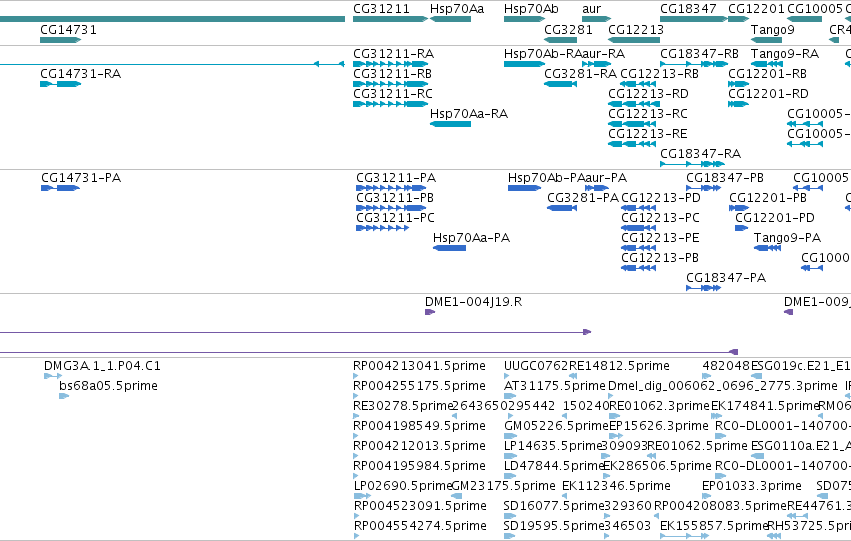Select the Hsp70Ab gene in the top track
The image size is (851, 541).
pyautogui.click(x=524, y=19)
